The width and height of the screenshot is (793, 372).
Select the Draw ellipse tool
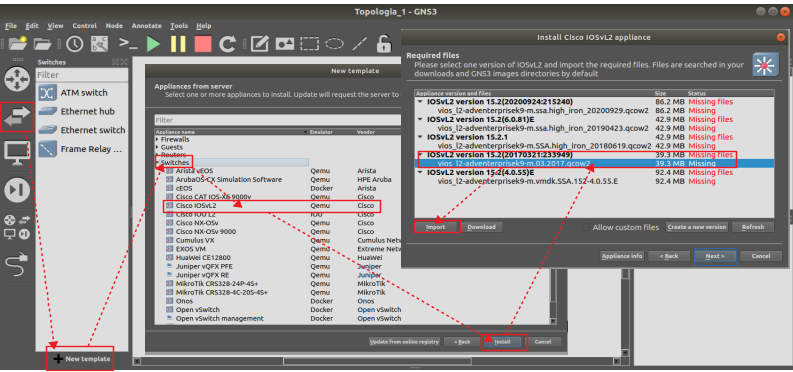pos(334,43)
